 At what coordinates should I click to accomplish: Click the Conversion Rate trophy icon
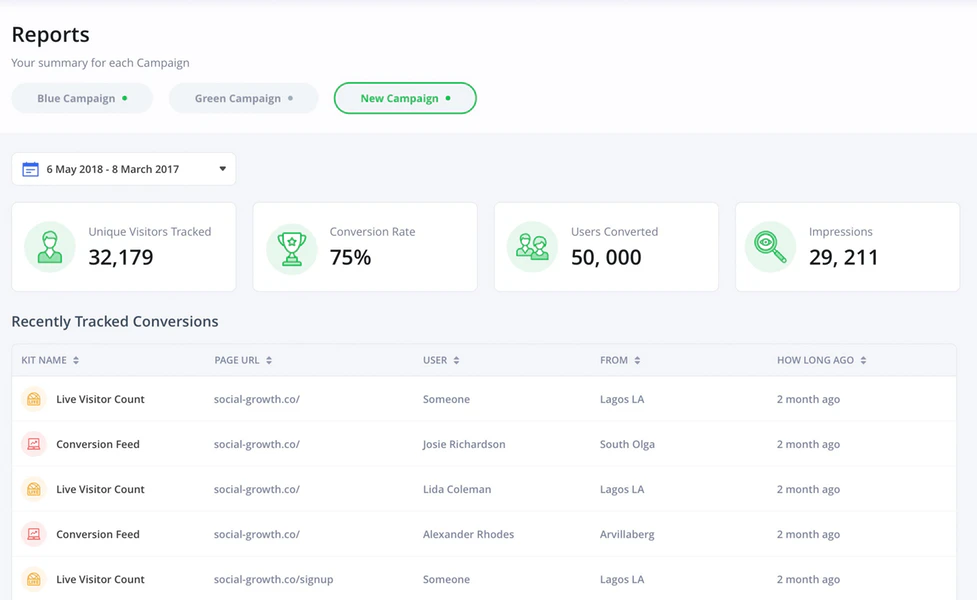[x=292, y=248]
